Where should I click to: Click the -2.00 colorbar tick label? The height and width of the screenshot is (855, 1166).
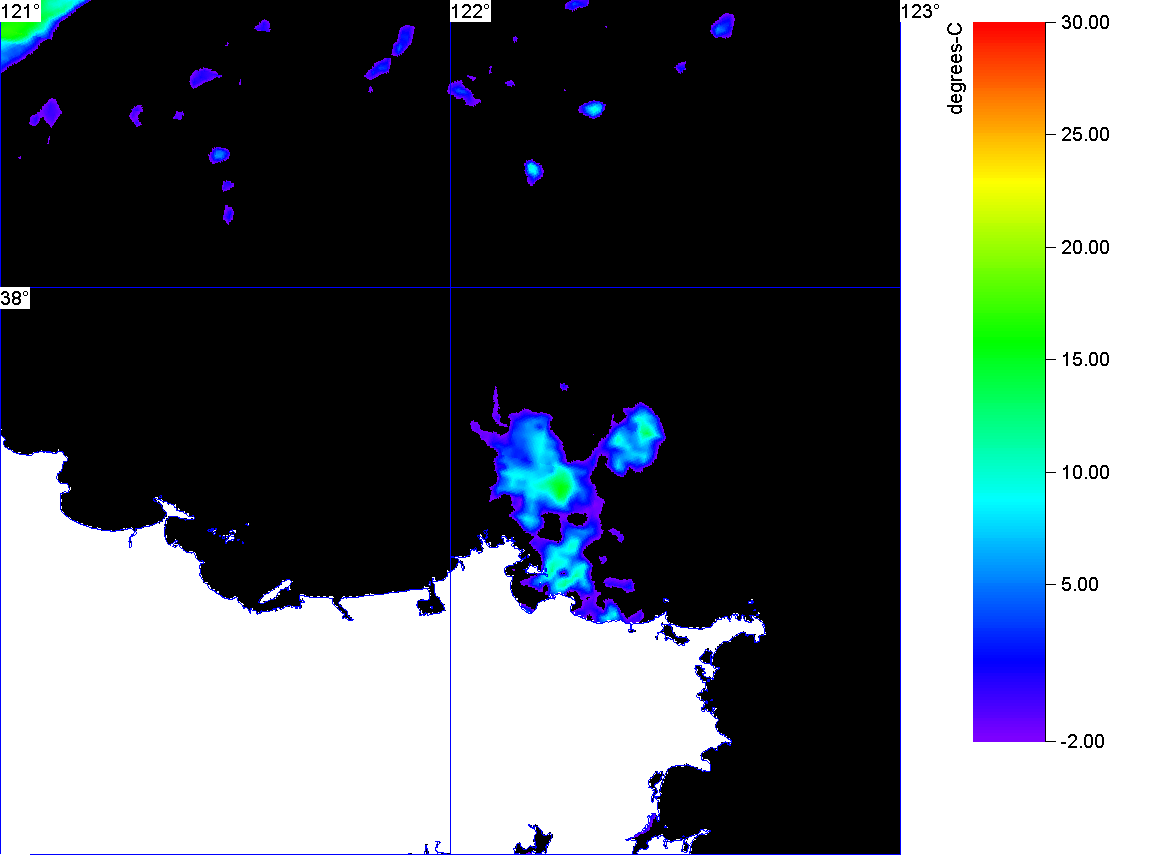click(1082, 741)
